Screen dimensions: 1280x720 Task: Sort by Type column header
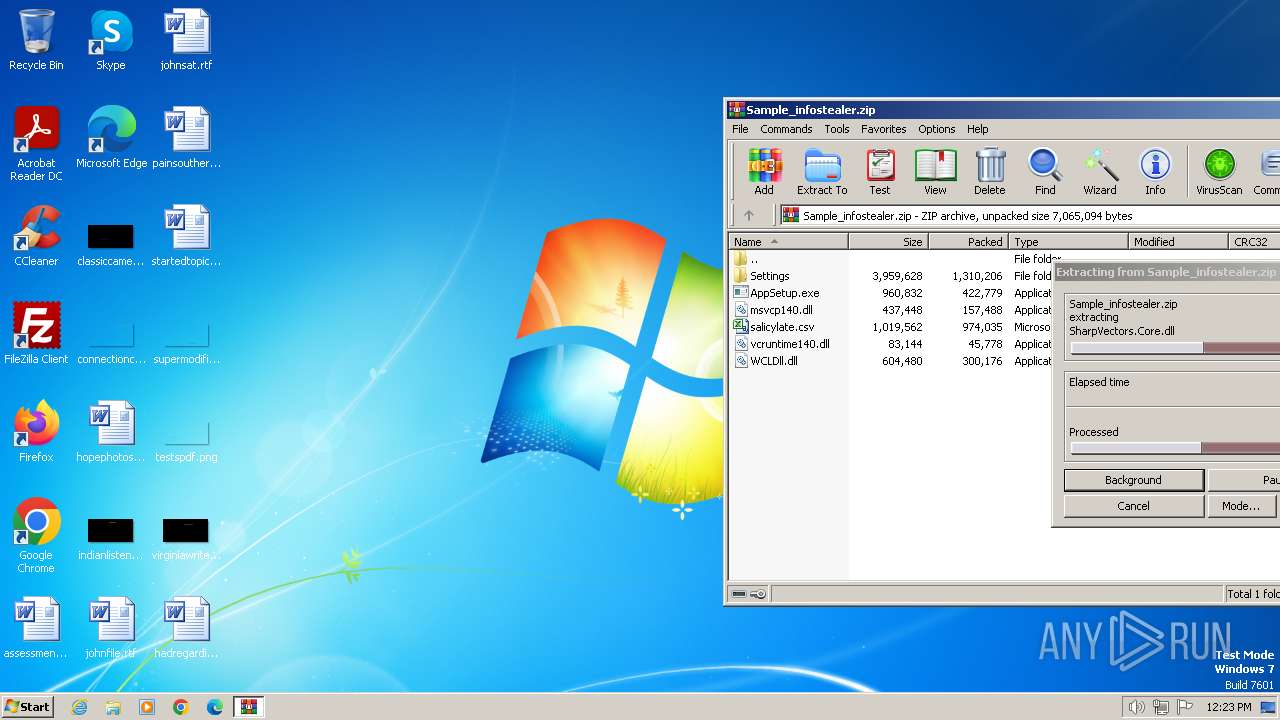[x=1068, y=242]
